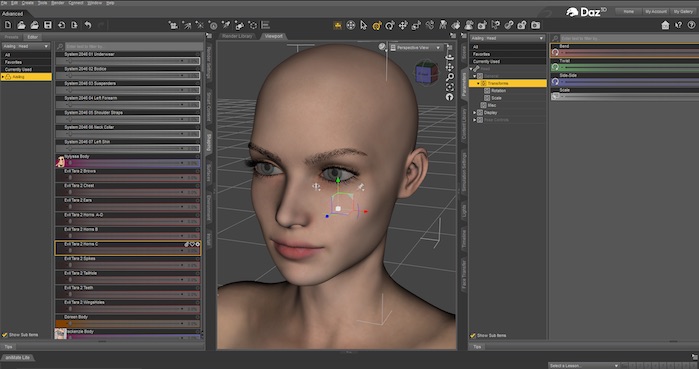The width and height of the screenshot is (699, 369).
Task: Open the Select a Lesson dropdown
Action: tap(584, 365)
